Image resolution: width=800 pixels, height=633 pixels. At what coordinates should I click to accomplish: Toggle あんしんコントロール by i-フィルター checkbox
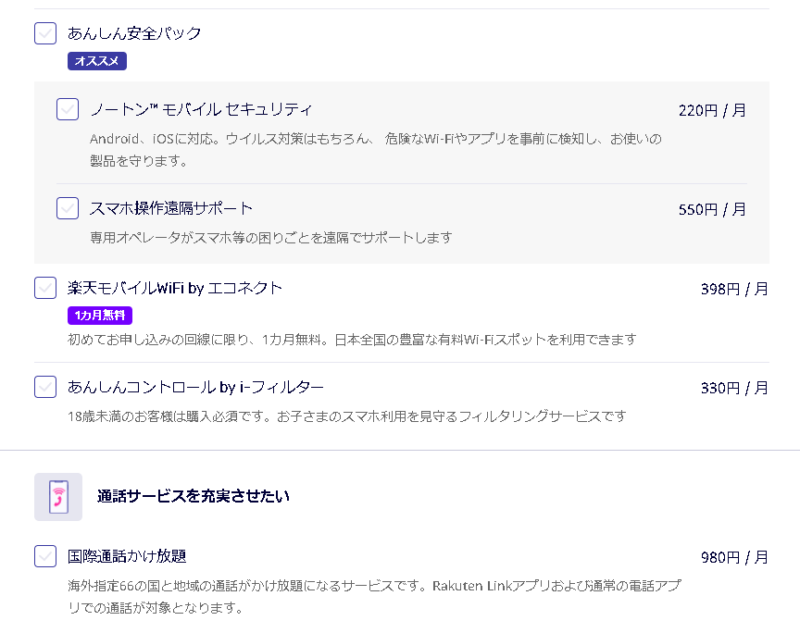[45, 387]
